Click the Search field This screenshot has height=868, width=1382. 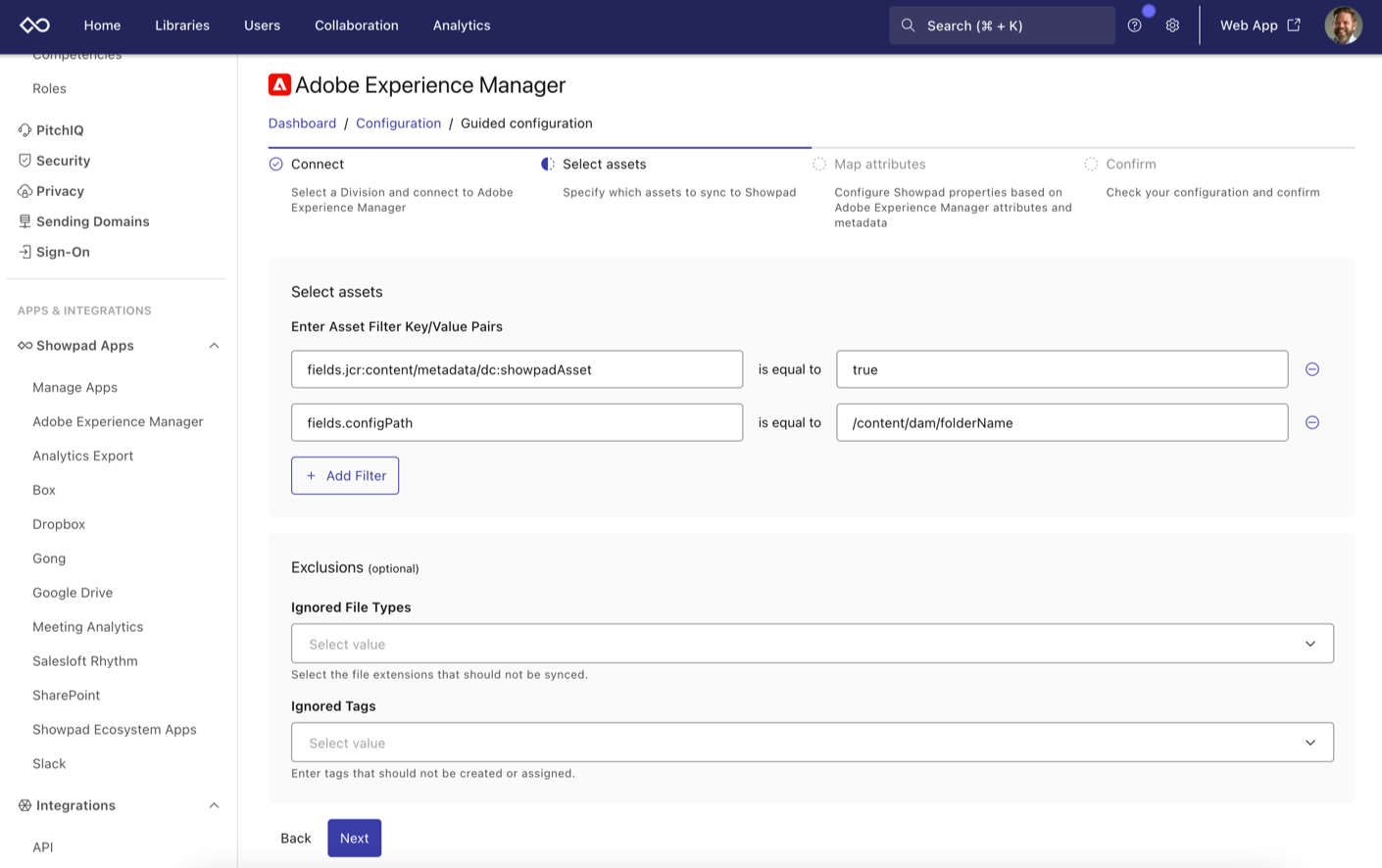pos(1002,25)
